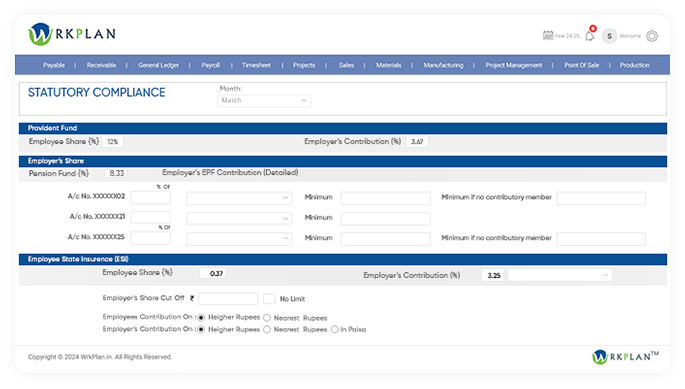Click the PF Employee Share field showing 12%
This screenshot has width=685, height=389.
click(113, 142)
